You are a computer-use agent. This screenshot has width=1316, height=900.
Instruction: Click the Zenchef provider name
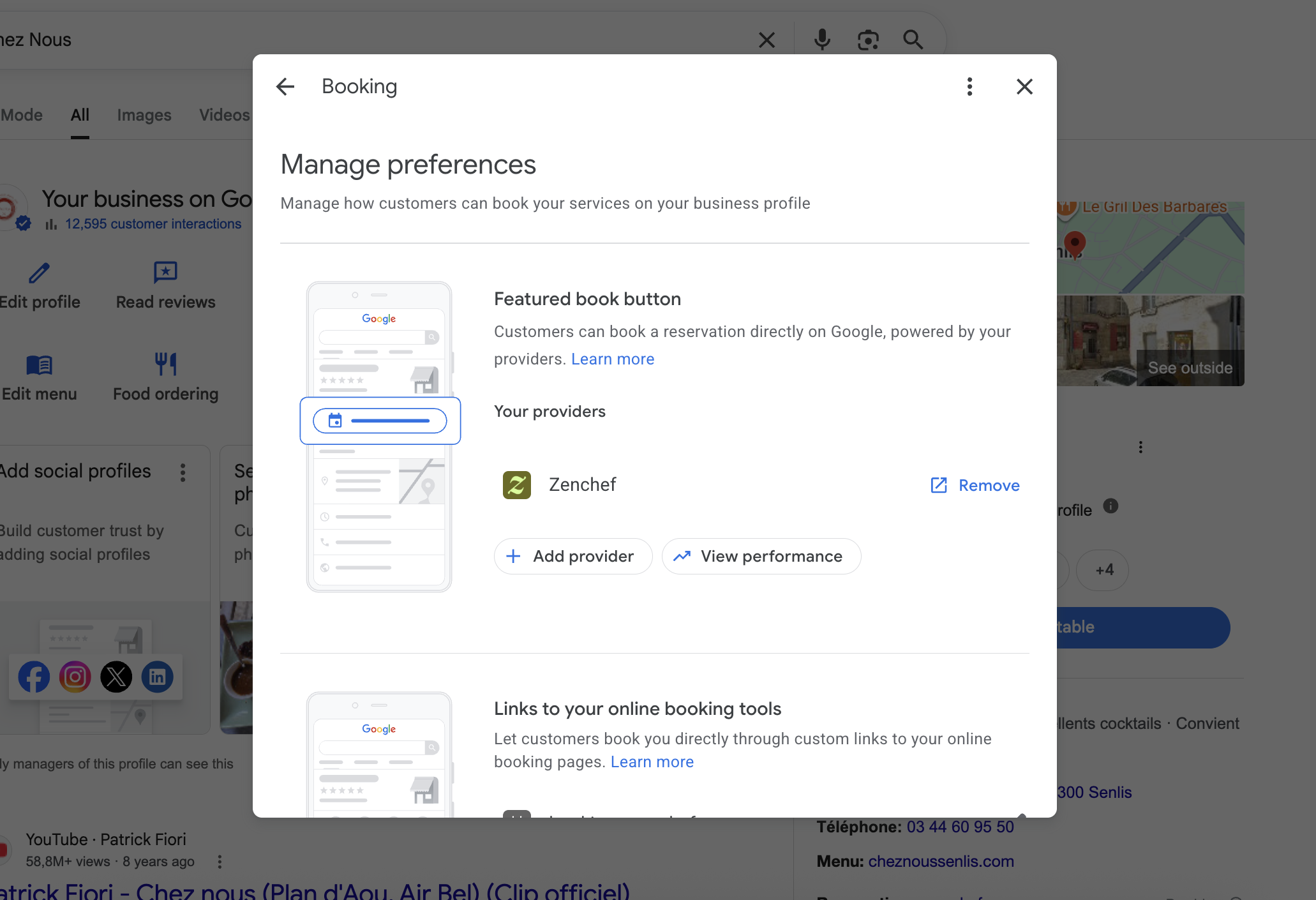coord(582,484)
